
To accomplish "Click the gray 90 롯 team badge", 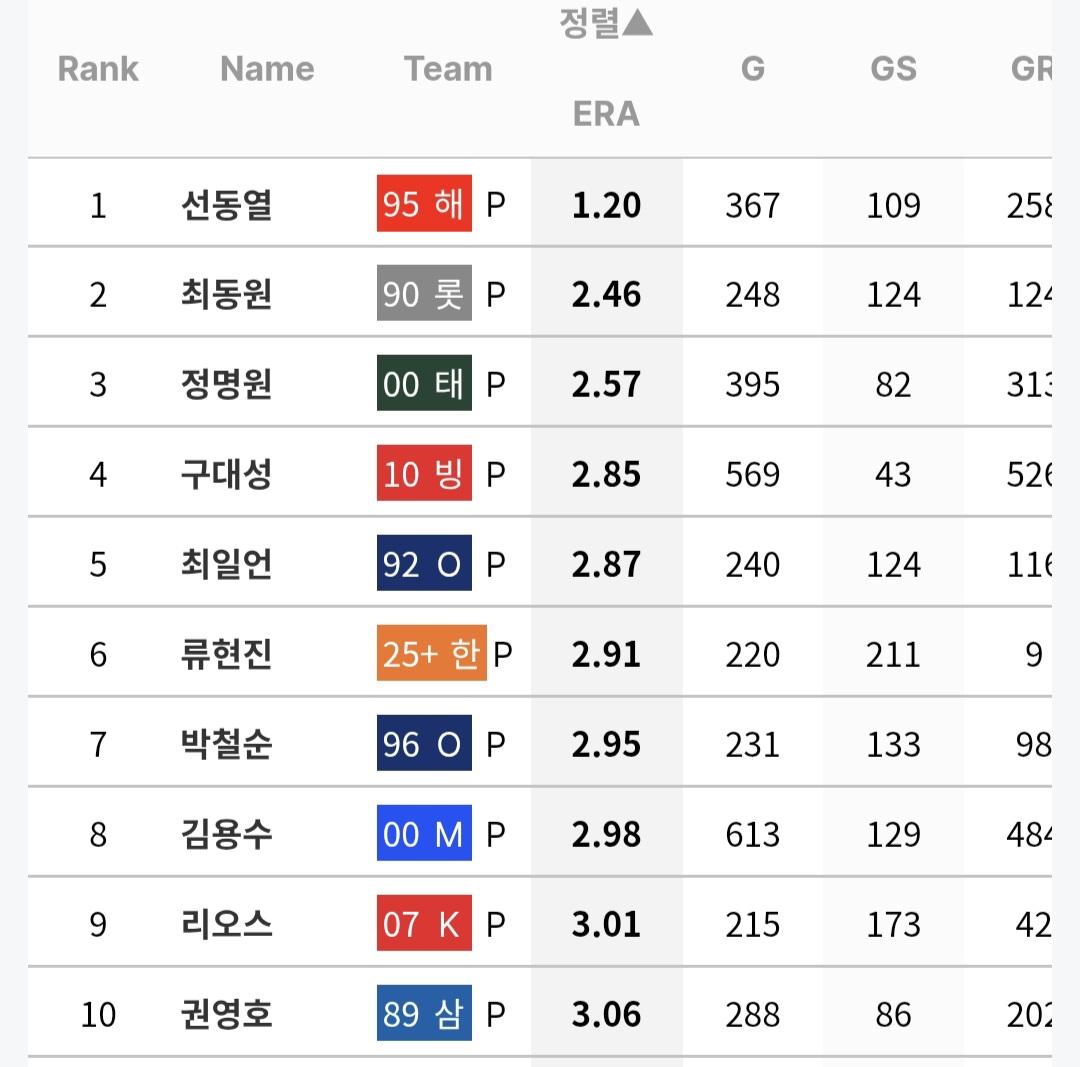I will click(x=424, y=293).
